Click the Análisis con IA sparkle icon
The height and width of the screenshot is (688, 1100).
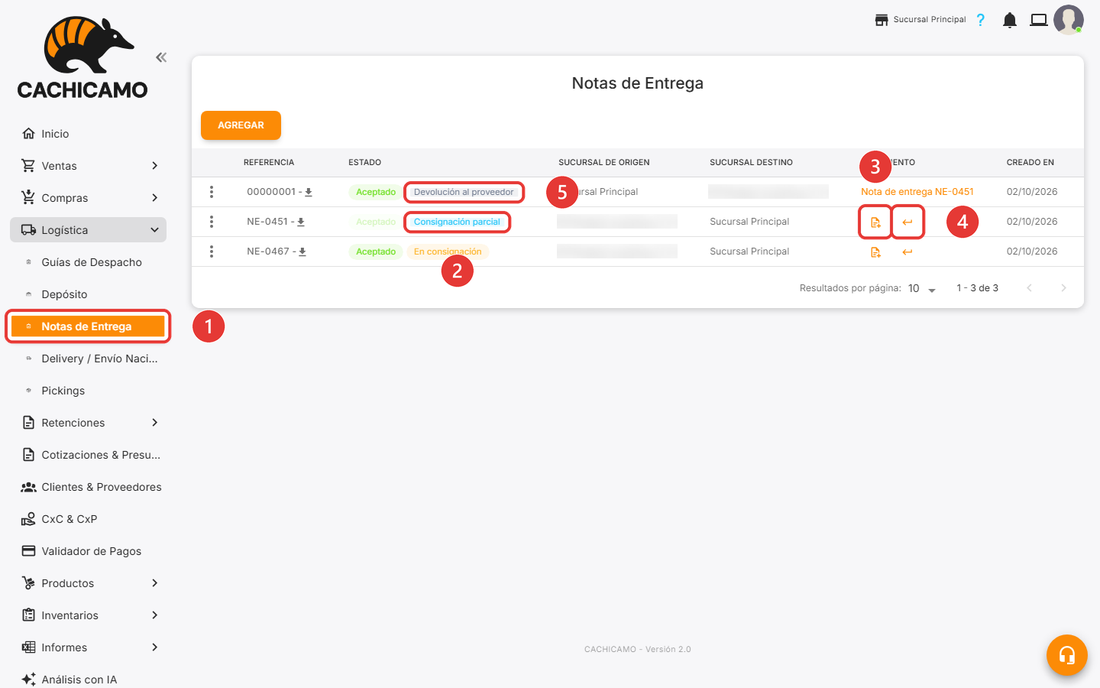(x=28, y=679)
